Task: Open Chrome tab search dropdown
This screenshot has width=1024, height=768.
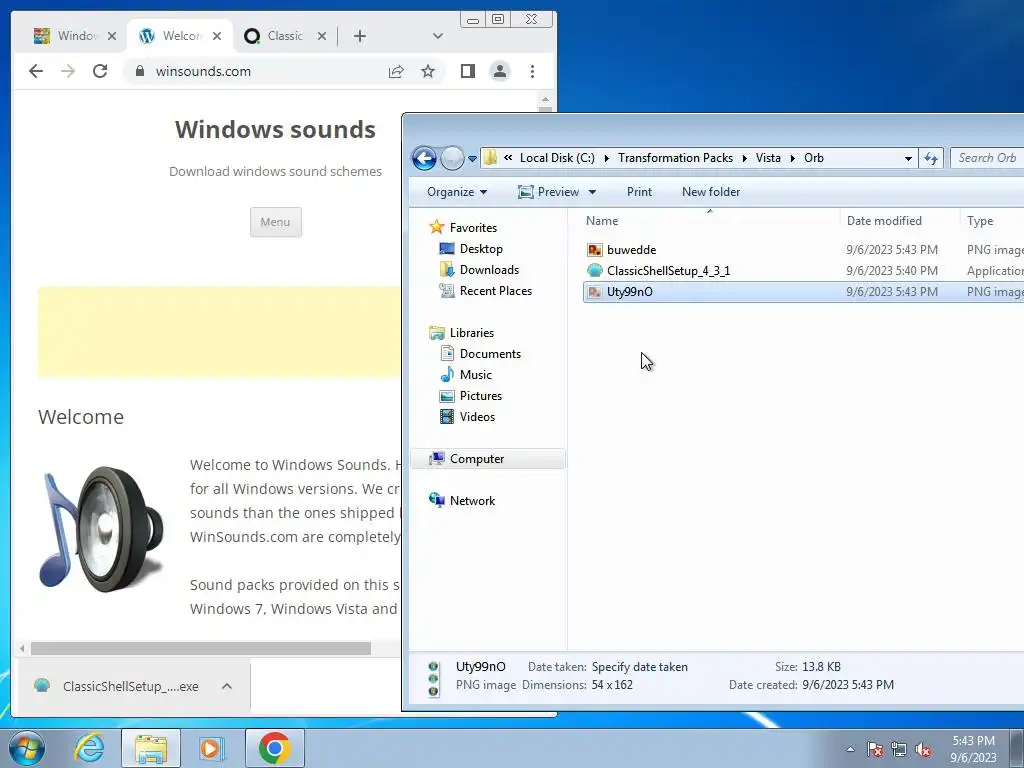Action: 438,36
